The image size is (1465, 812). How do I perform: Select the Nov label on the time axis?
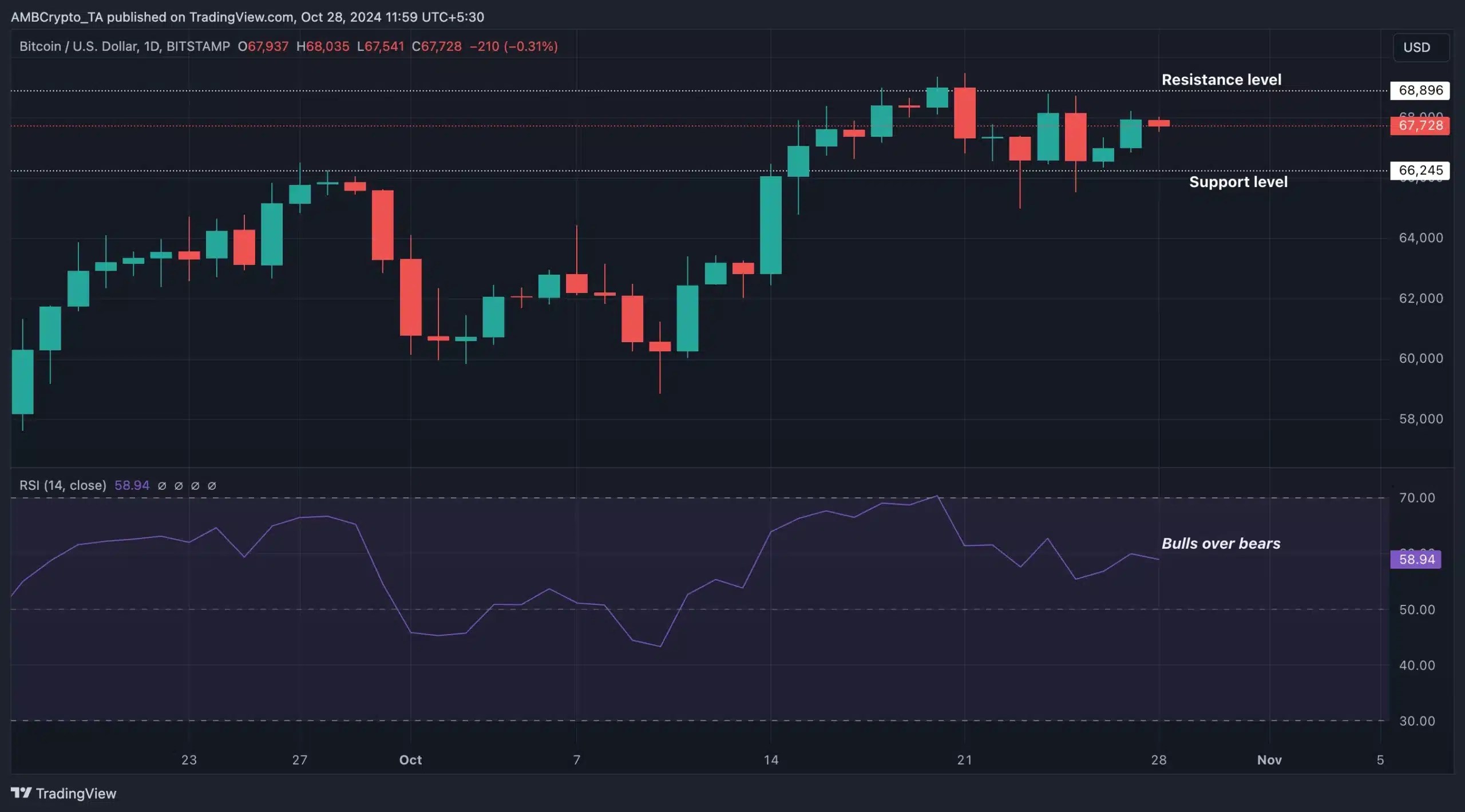pyautogui.click(x=1269, y=760)
